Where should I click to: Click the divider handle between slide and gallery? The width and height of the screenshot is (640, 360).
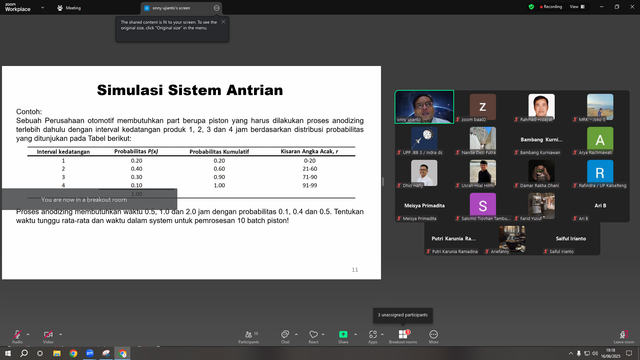pos(383,182)
